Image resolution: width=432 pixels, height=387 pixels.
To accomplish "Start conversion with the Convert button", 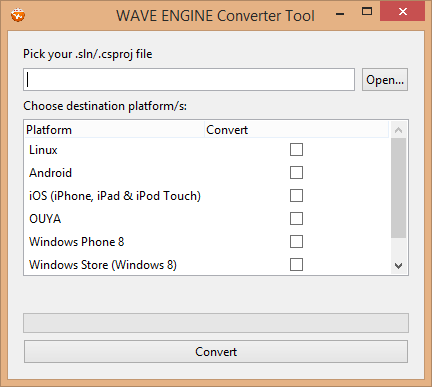I will pos(216,352).
